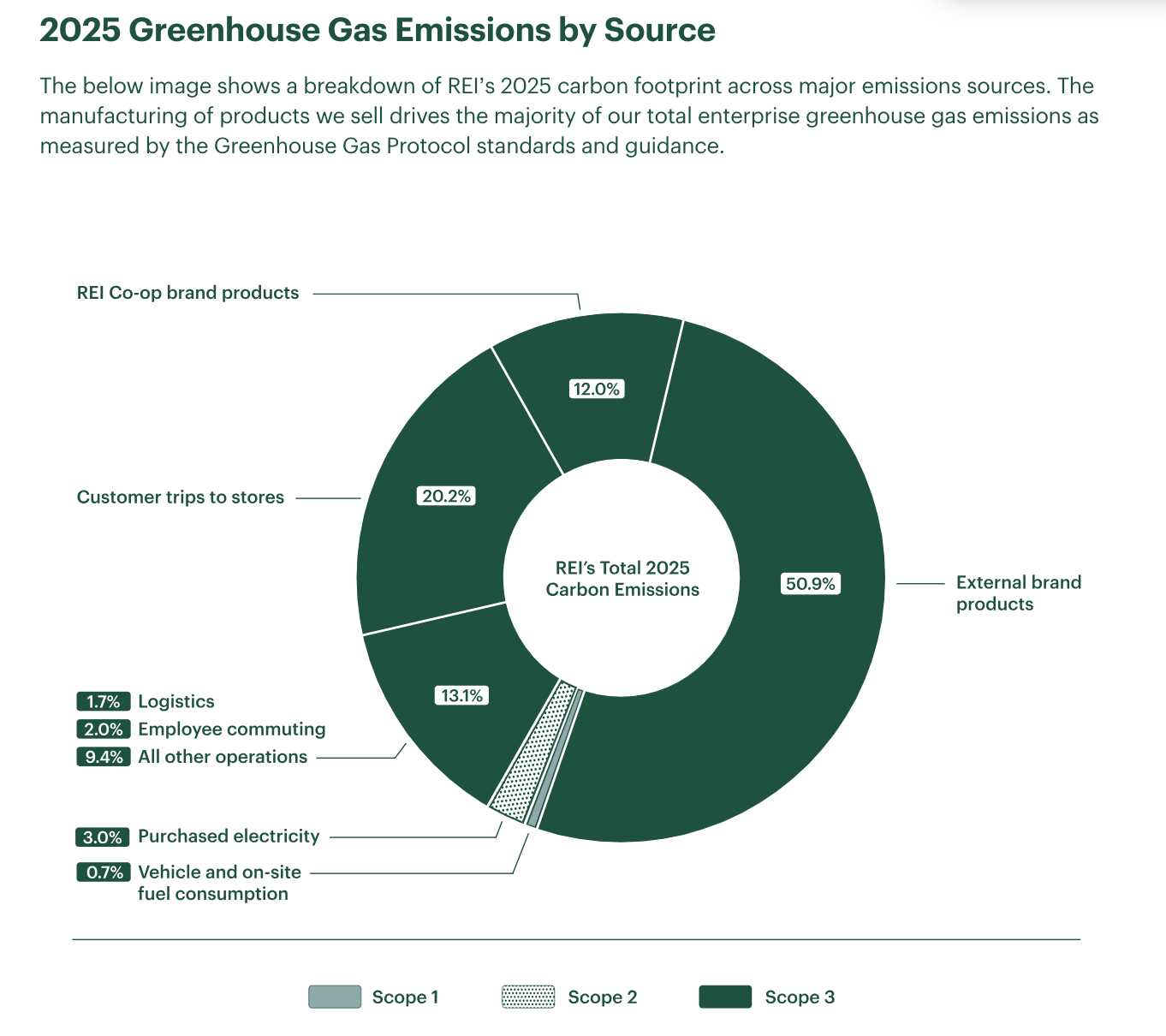Click the "REI Co-op brand products" label
Screen dimensions: 1166x1036
click(x=188, y=293)
